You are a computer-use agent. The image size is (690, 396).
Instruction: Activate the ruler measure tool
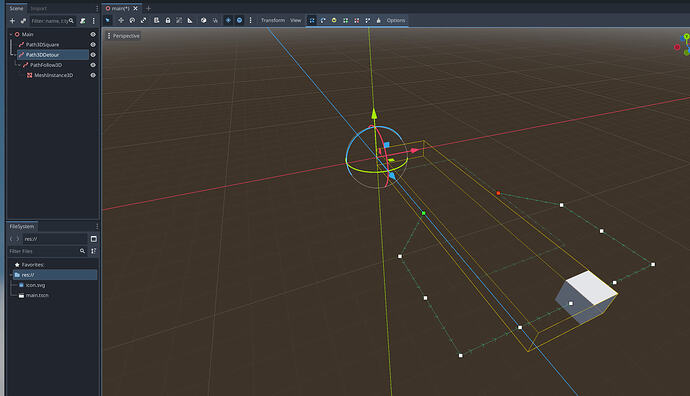(x=190, y=20)
